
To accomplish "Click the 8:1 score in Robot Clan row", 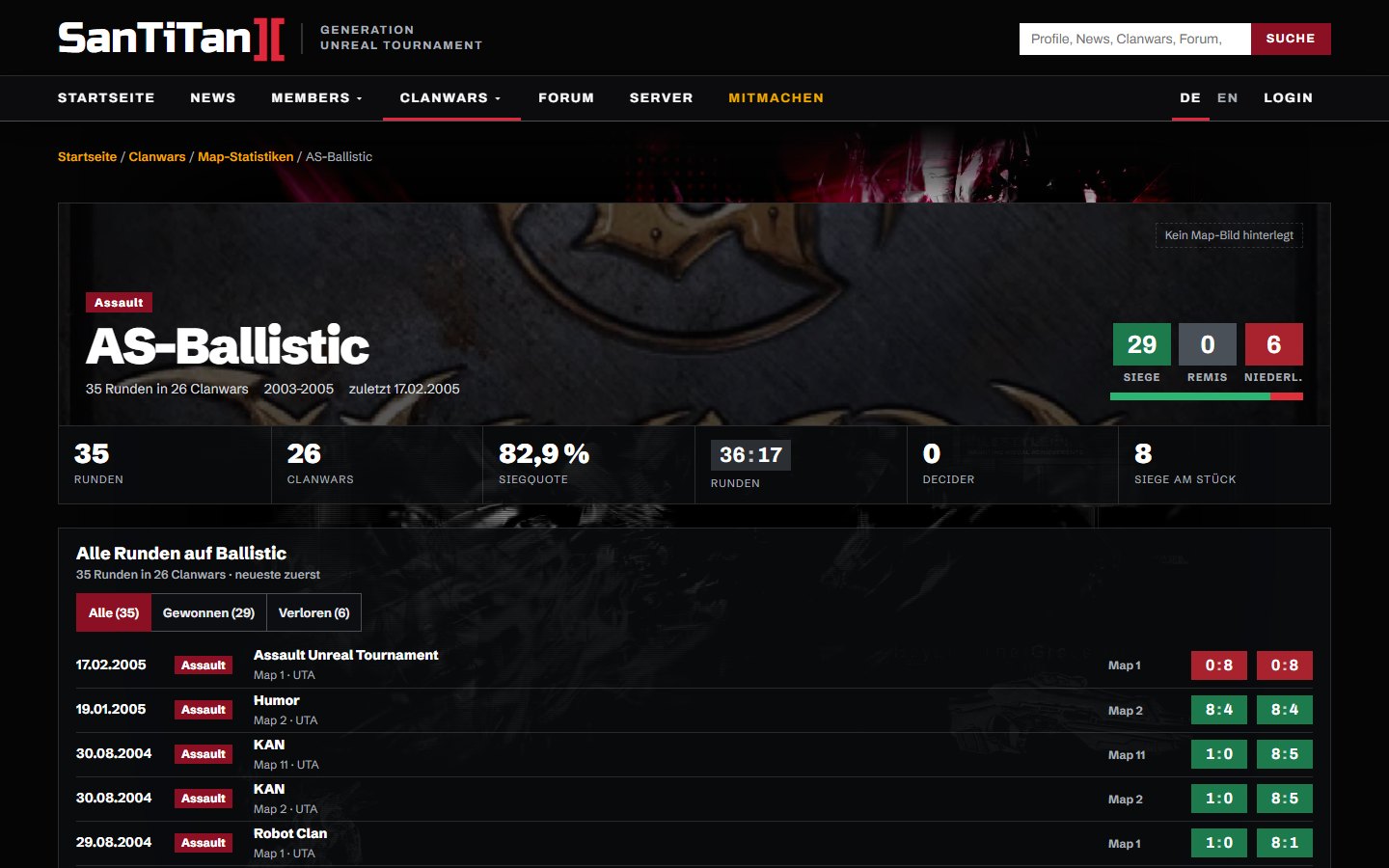I will click(1285, 843).
